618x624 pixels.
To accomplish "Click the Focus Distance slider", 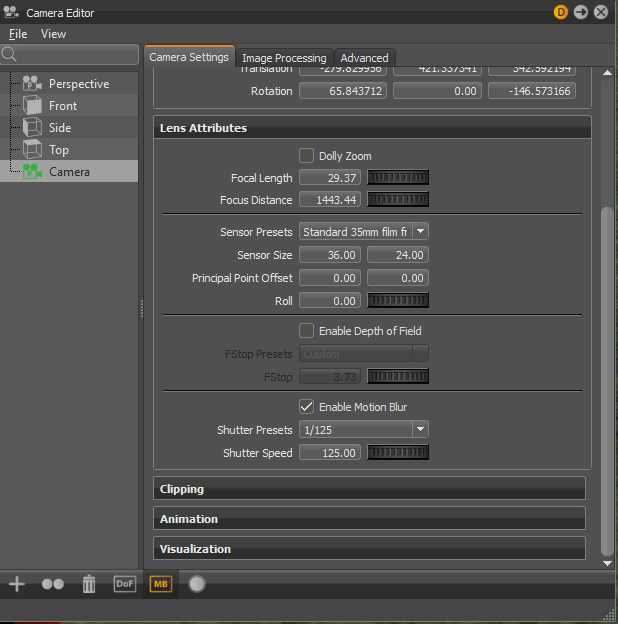I will click(x=398, y=199).
